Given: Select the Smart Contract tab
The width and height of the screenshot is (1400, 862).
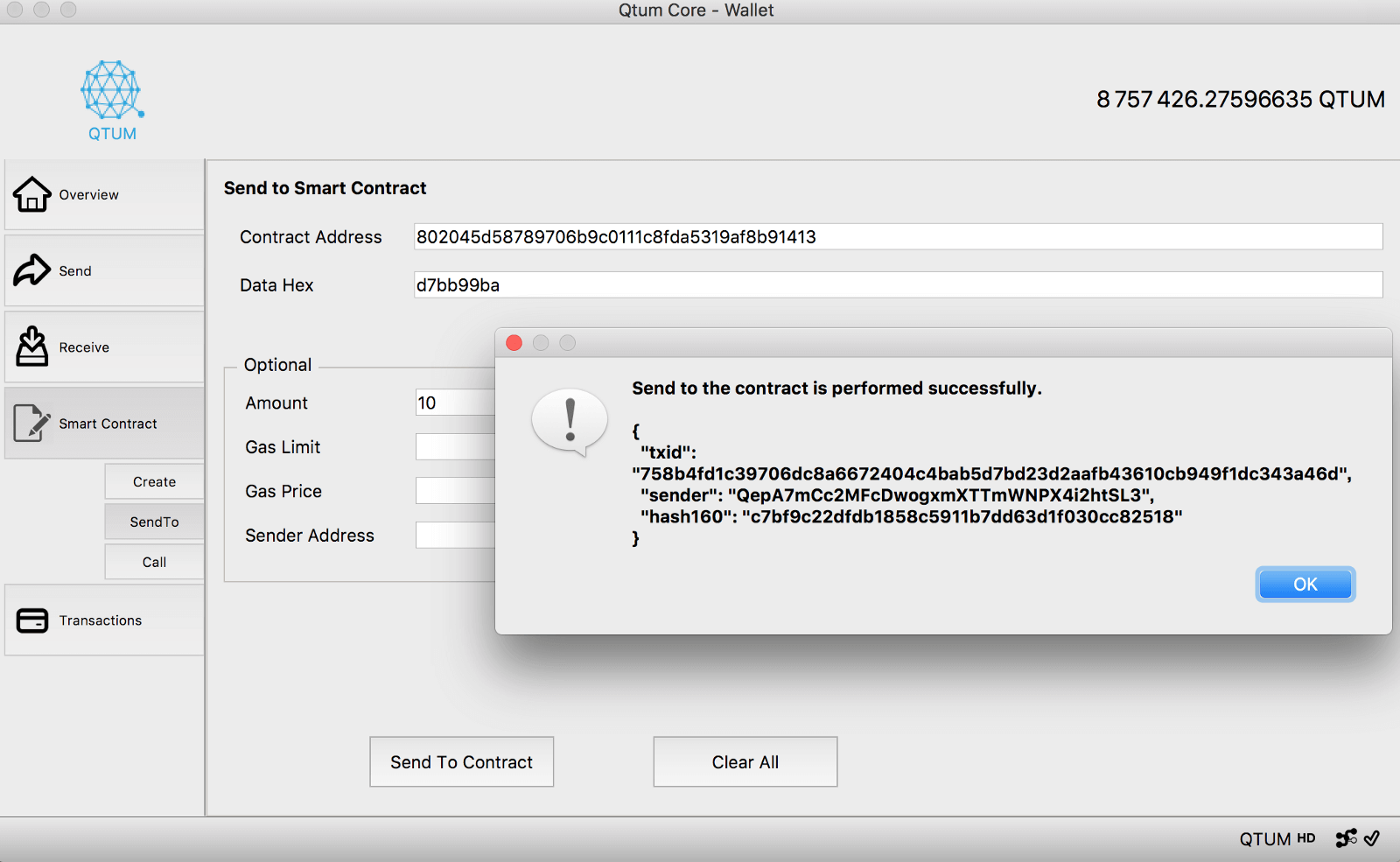Looking at the screenshot, I should pyautogui.click(x=104, y=423).
